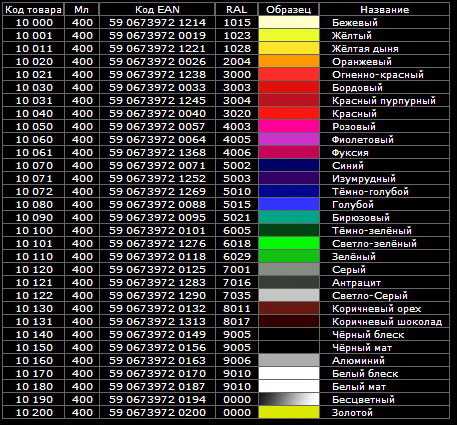The image size is (457, 425).
Task: Click the beige color swatch RAL 1015
Action: (x=289, y=23)
